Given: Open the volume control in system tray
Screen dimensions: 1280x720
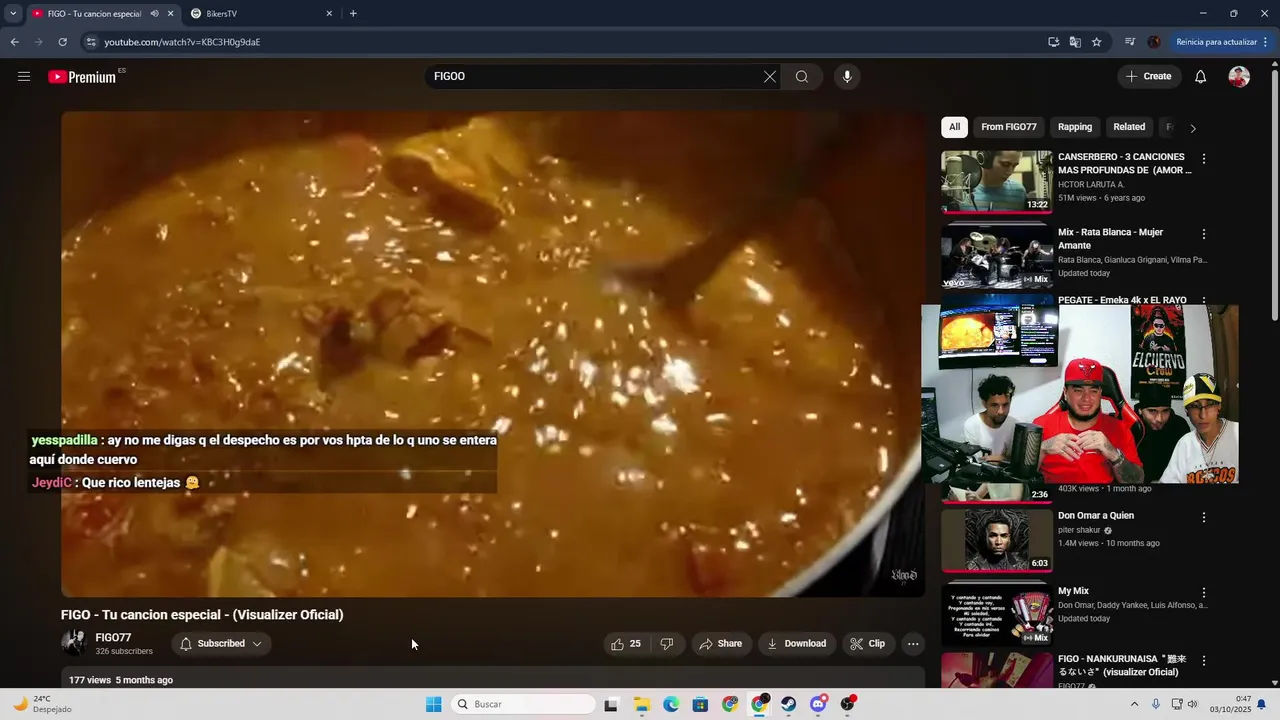Looking at the screenshot, I should (x=1192, y=704).
